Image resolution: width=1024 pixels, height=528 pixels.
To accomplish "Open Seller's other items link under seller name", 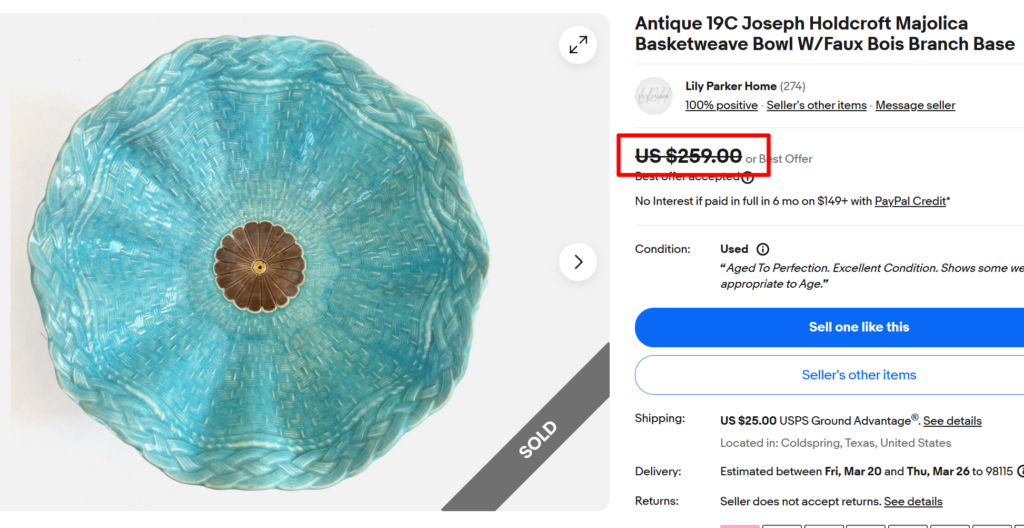I will [816, 105].
